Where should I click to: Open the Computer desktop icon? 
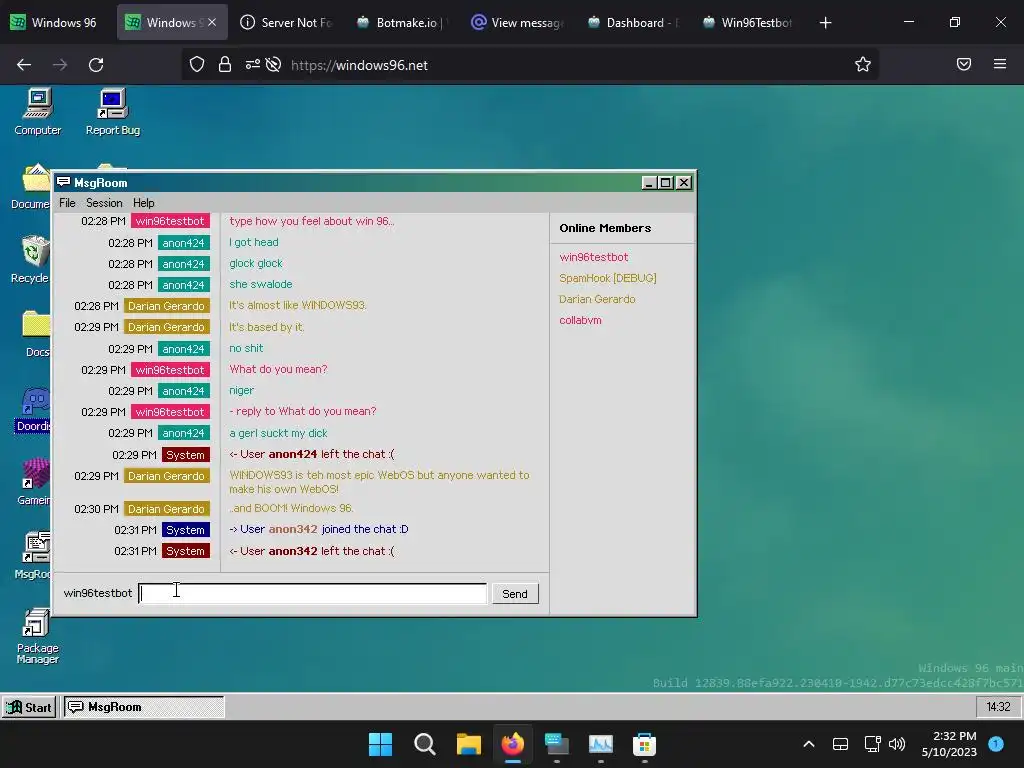pos(38,112)
